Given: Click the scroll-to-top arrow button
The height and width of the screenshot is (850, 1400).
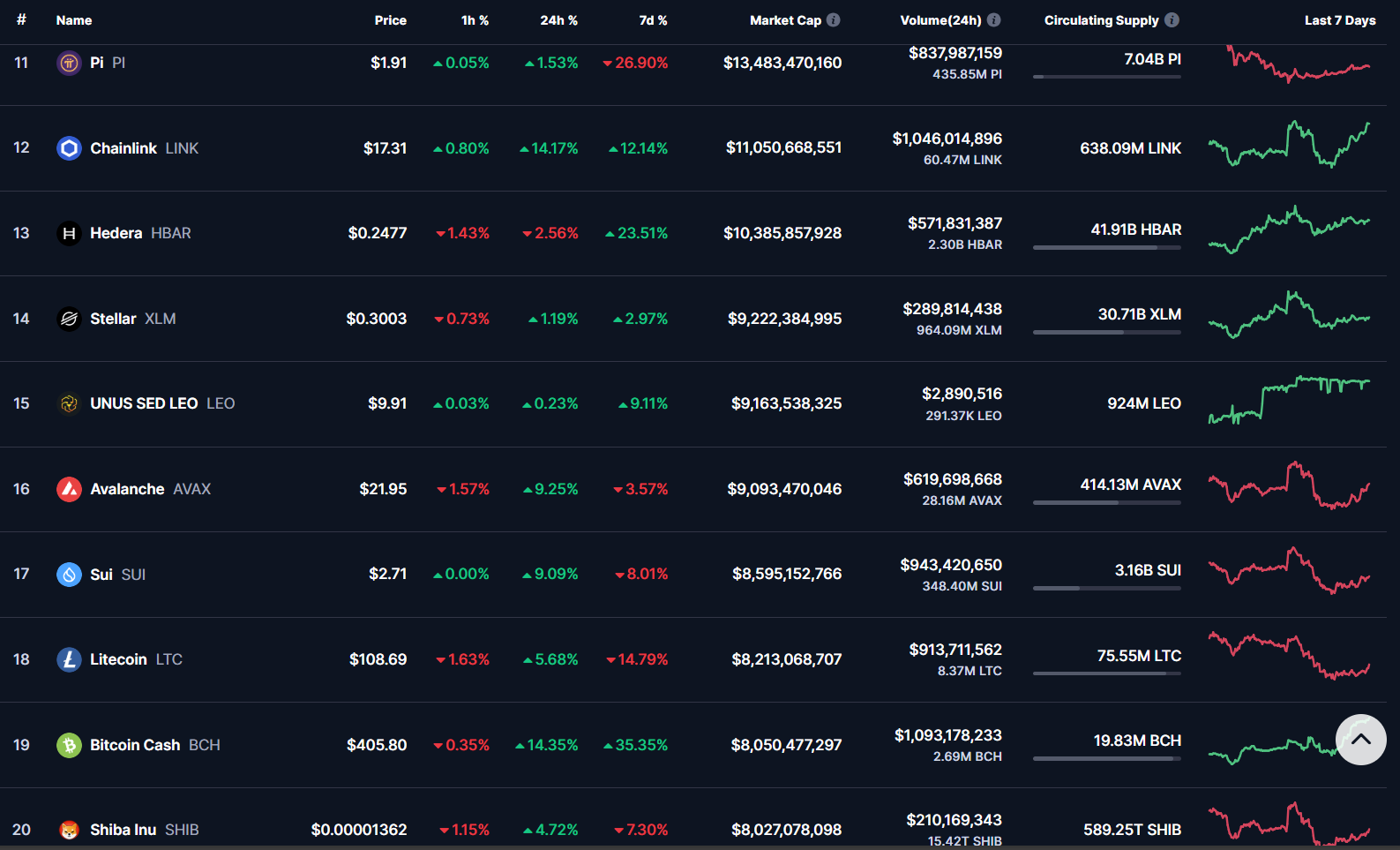Looking at the screenshot, I should pyautogui.click(x=1360, y=740).
